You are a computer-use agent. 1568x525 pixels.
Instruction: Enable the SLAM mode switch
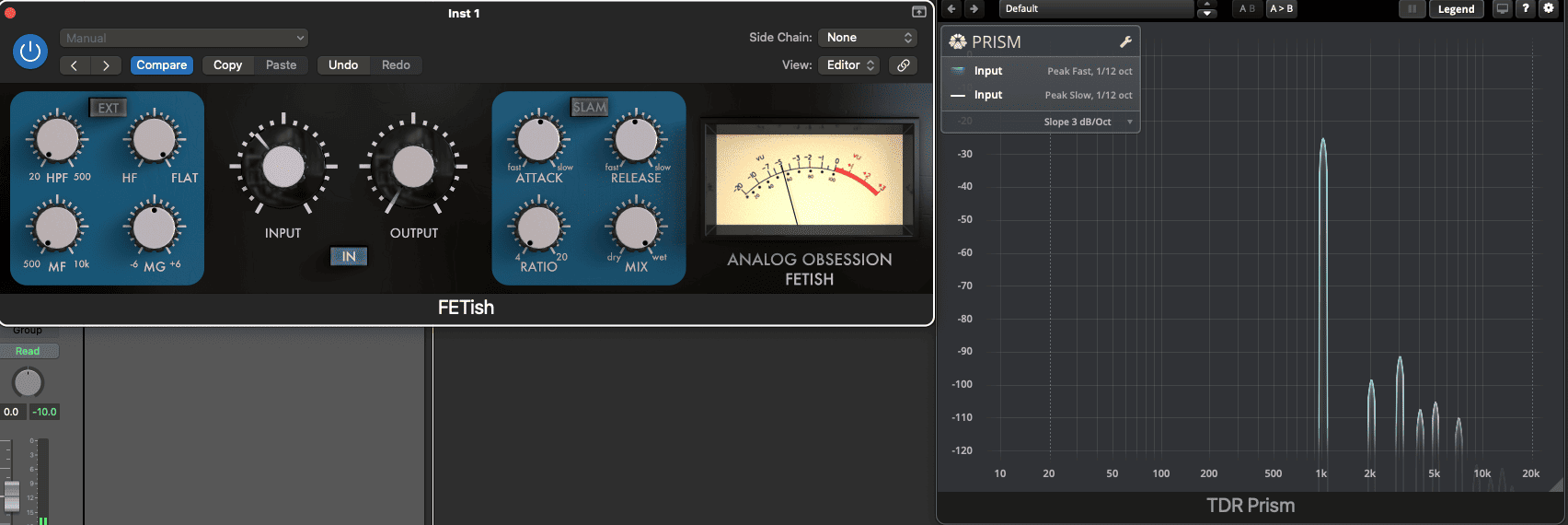tap(589, 108)
